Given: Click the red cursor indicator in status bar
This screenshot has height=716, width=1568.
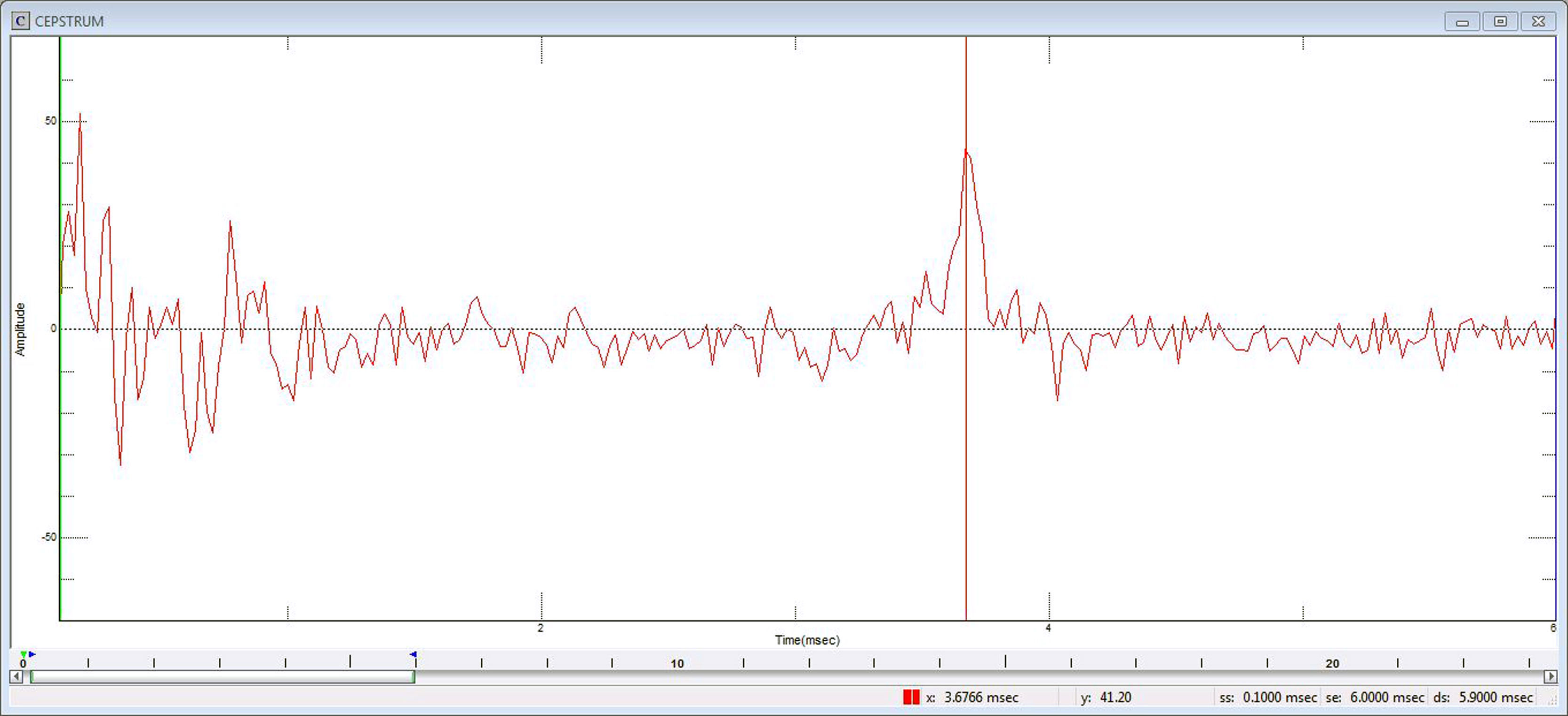Looking at the screenshot, I should pyautogui.click(x=911, y=697).
